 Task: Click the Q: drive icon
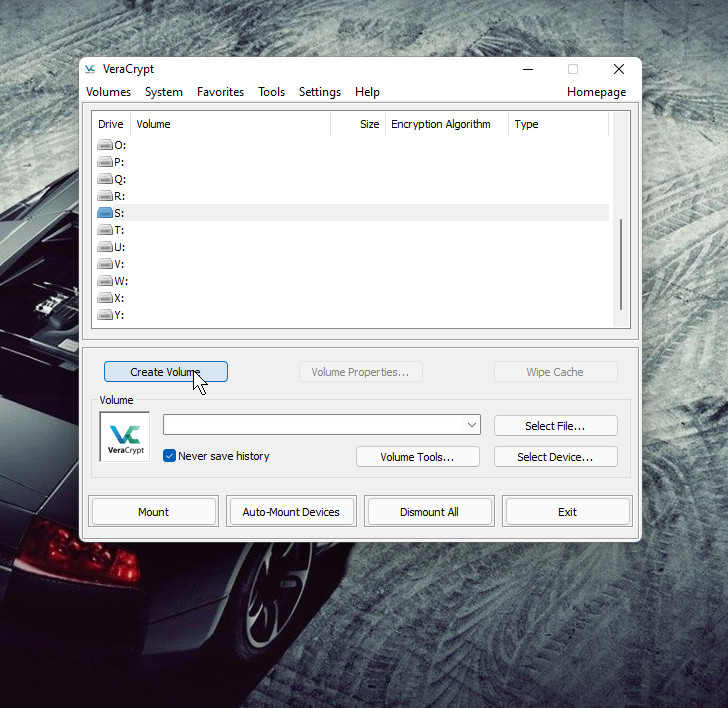tap(105, 179)
